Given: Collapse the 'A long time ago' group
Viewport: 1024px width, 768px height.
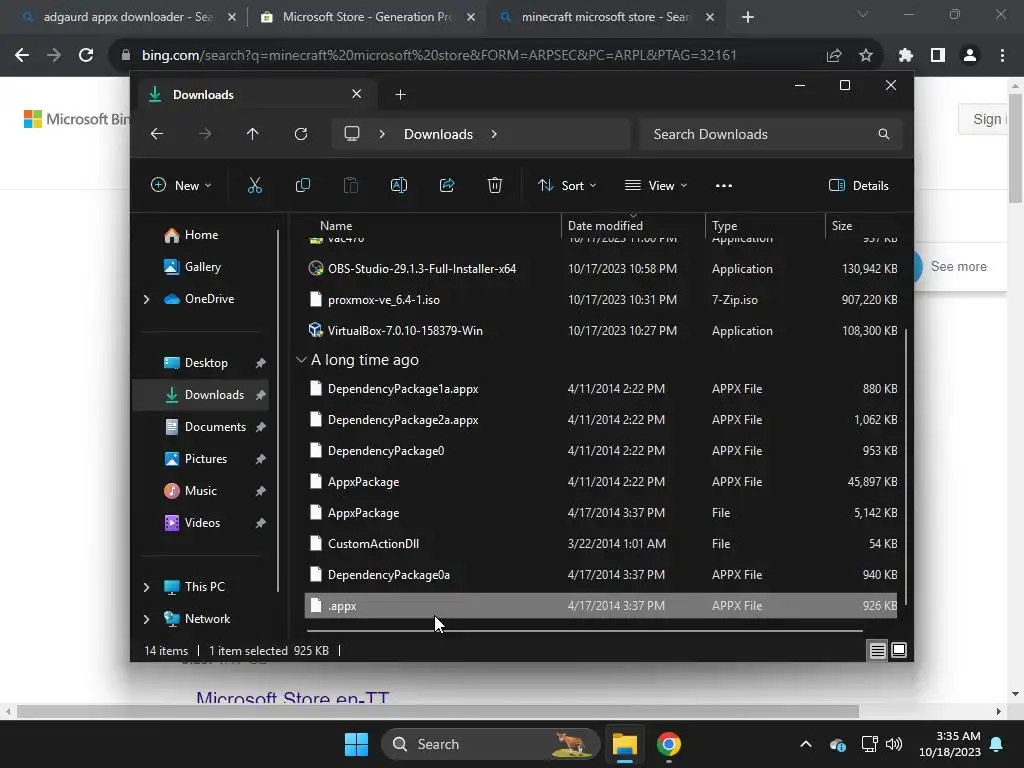Looking at the screenshot, I should click(x=301, y=360).
